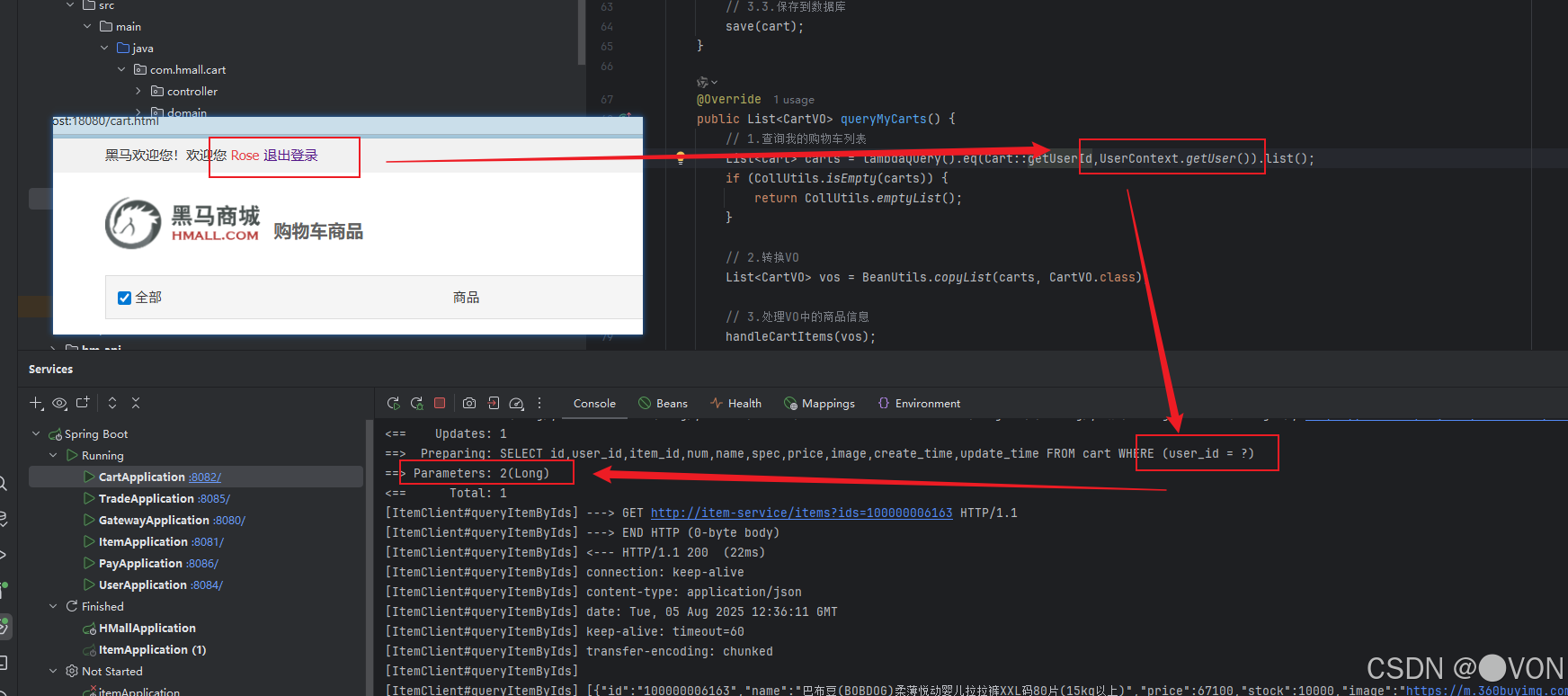Click the open in new tab icon in Services
The height and width of the screenshot is (696, 1568).
click(83, 403)
